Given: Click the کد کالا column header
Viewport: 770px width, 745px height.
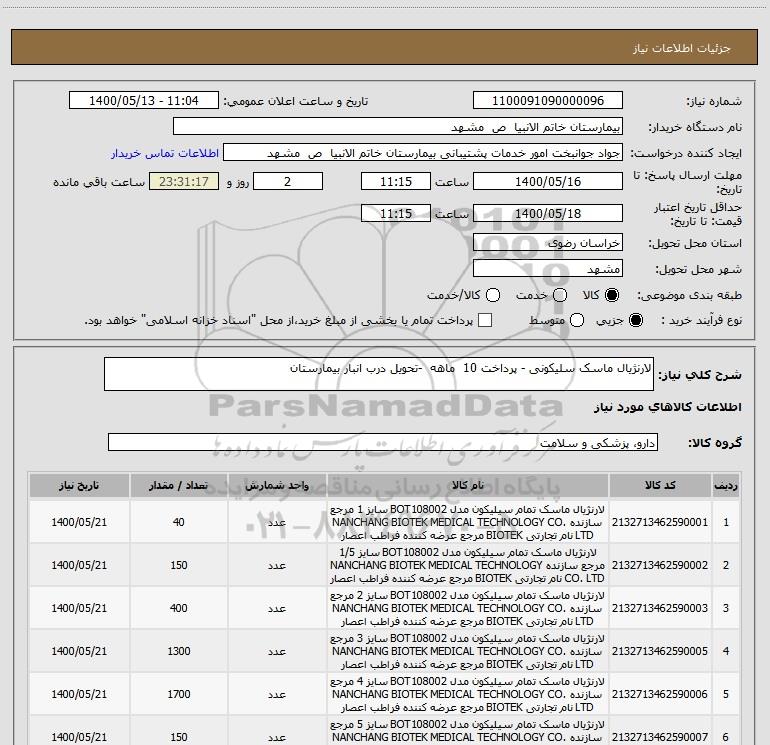Looking at the screenshot, I should point(660,486).
